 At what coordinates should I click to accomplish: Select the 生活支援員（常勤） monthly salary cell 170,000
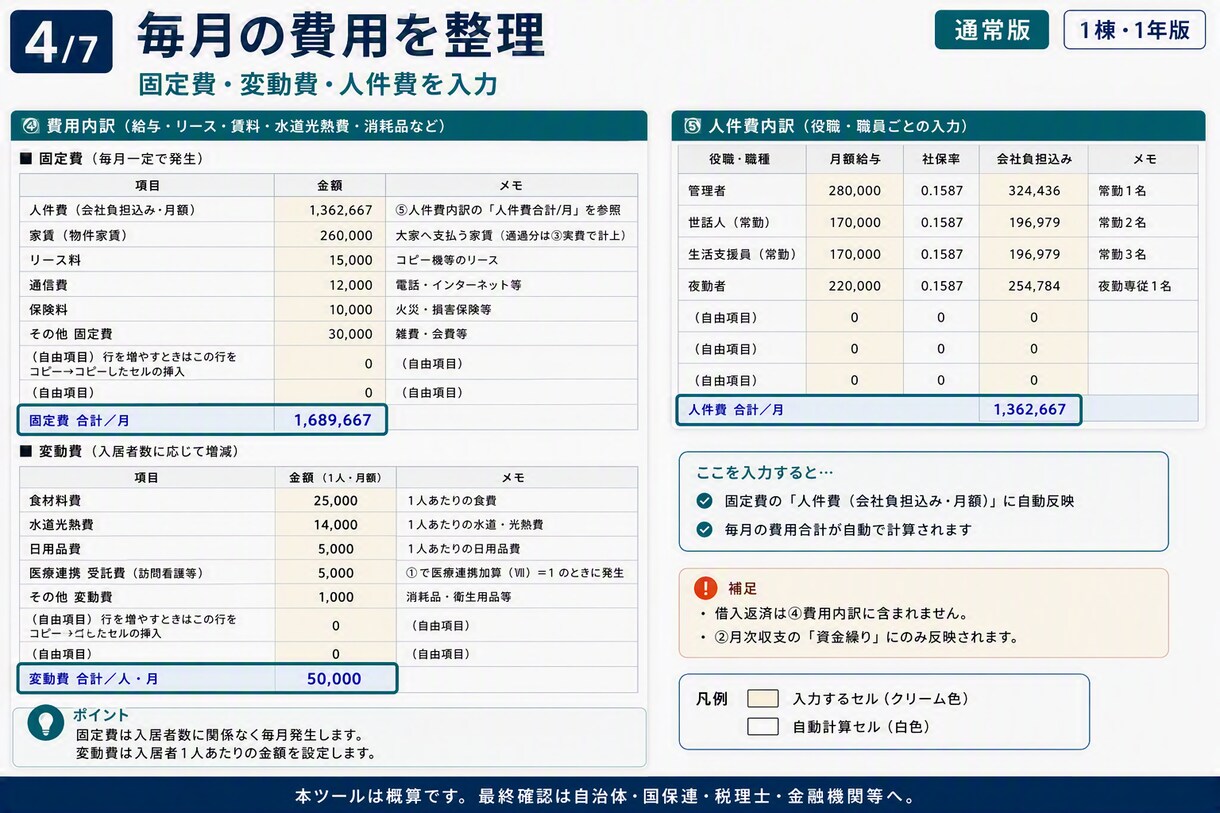click(x=855, y=254)
